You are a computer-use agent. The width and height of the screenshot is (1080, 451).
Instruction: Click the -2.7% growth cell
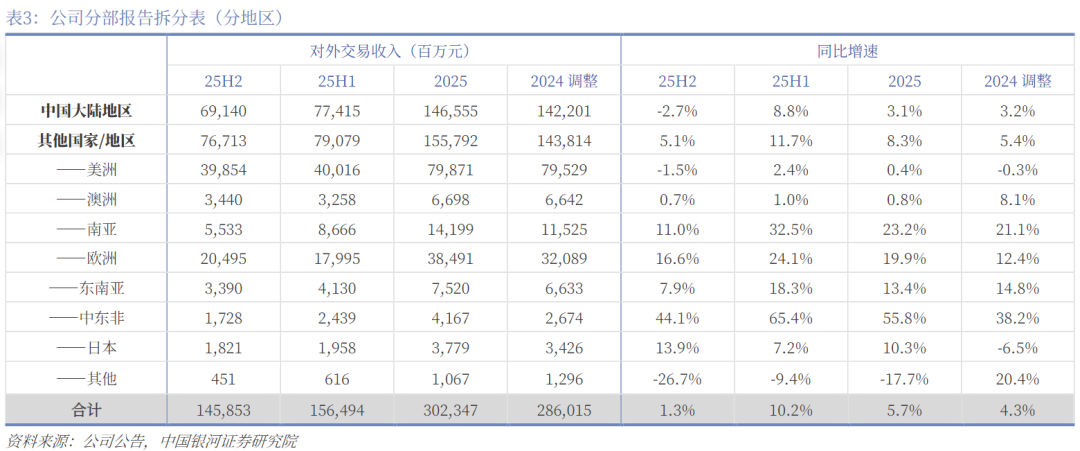pyautogui.click(x=677, y=110)
